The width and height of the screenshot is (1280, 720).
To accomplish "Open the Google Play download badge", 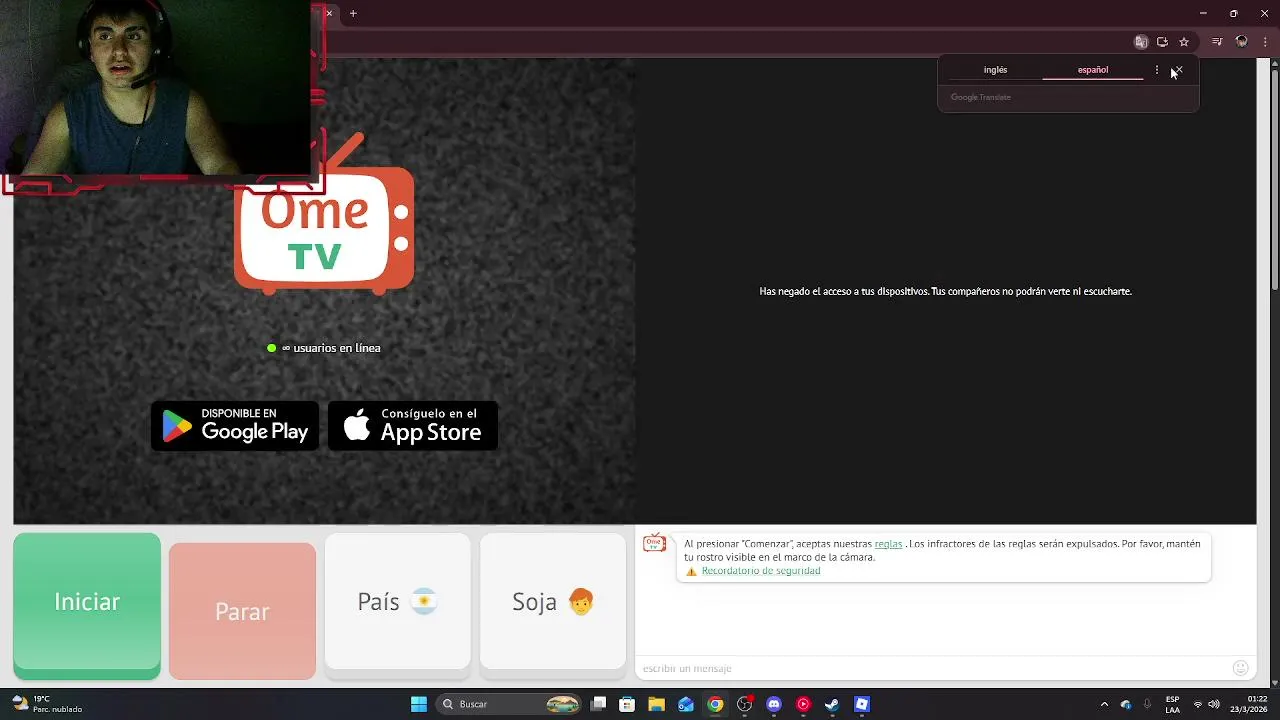I will 235,426.
